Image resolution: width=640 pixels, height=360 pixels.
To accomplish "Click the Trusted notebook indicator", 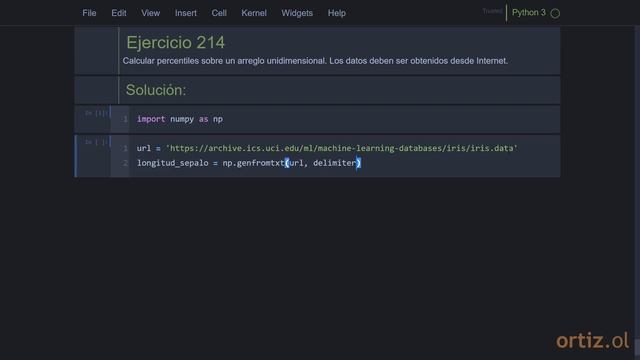I will (492, 11).
